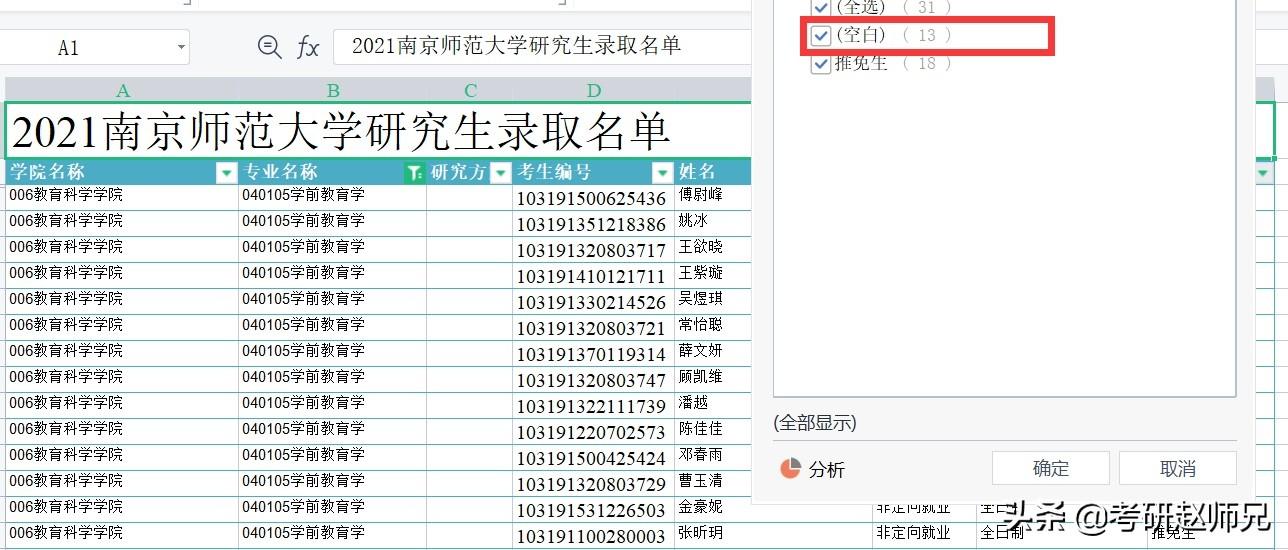1288x550 pixels.
Task: Select cell with ID 103191500625436
Action: pyautogui.click(x=594, y=198)
